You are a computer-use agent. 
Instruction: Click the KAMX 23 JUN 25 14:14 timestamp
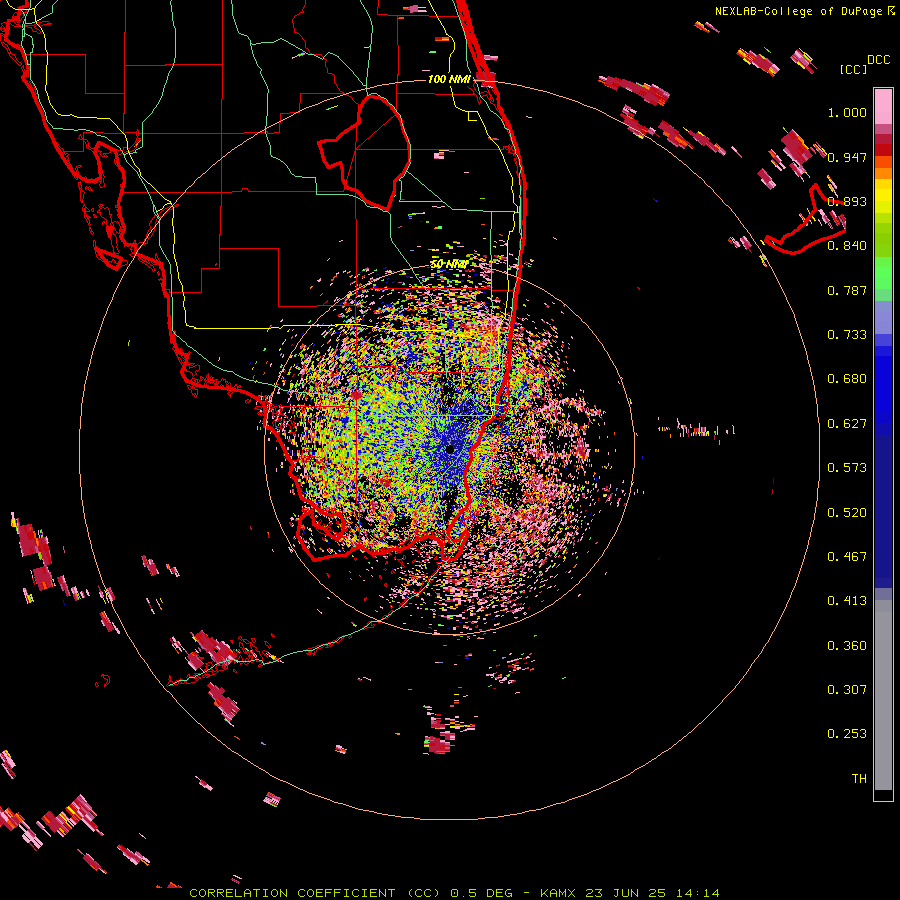click(630, 893)
